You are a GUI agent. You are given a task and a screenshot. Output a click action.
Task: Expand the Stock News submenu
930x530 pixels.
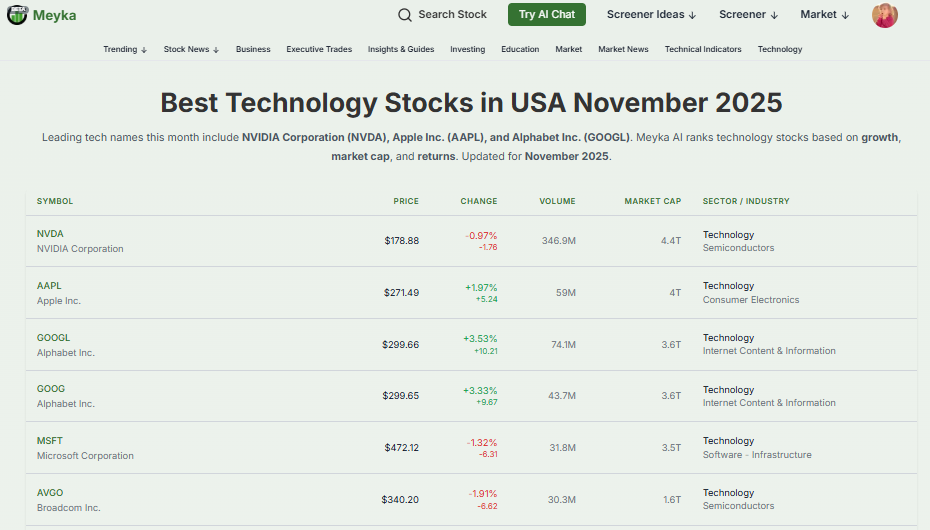[192, 49]
